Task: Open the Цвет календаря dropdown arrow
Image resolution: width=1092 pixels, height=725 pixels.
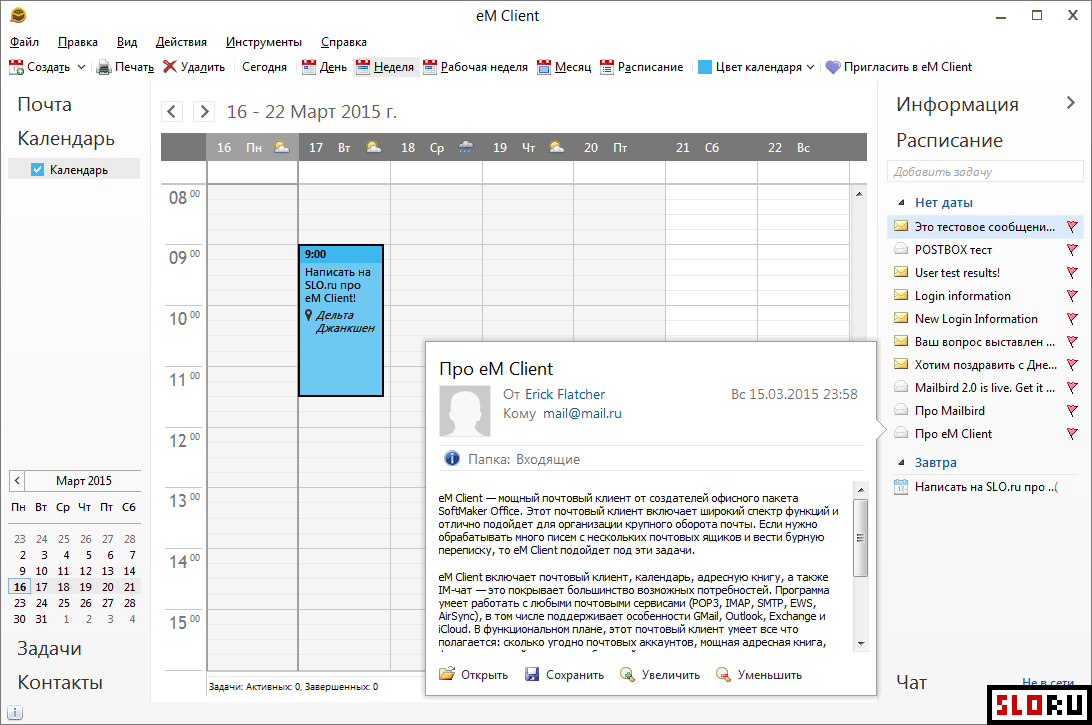Action: pos(811,67)
